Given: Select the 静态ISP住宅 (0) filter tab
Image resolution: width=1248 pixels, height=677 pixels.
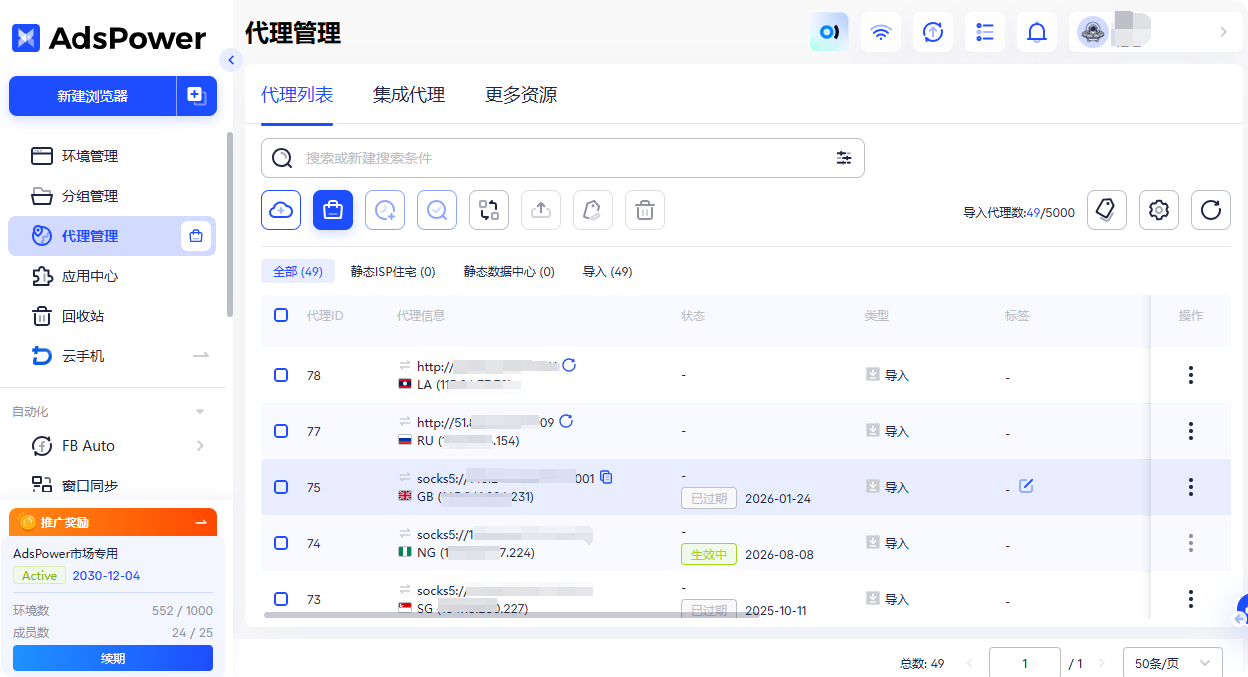Looking at the screenshot, I should tap(393, 272).
